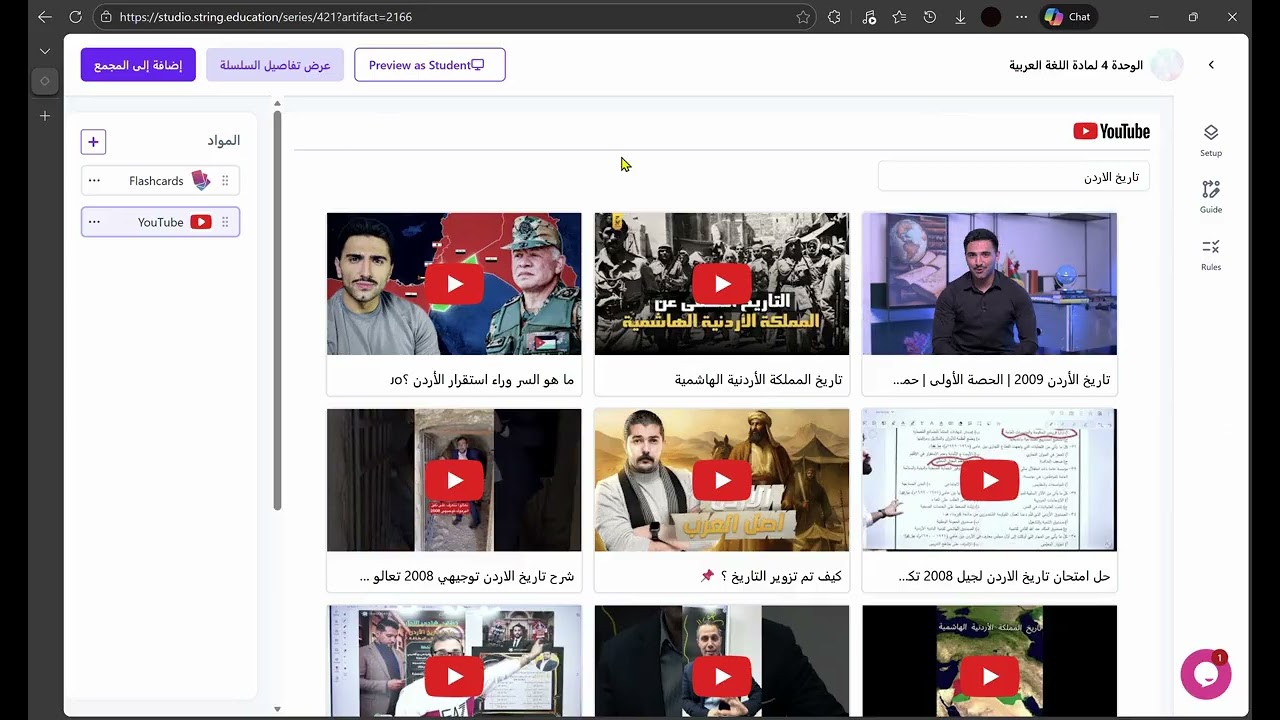Bookmark the page with the star icon
Viewport: 1280px width, 720px height.
803,17
